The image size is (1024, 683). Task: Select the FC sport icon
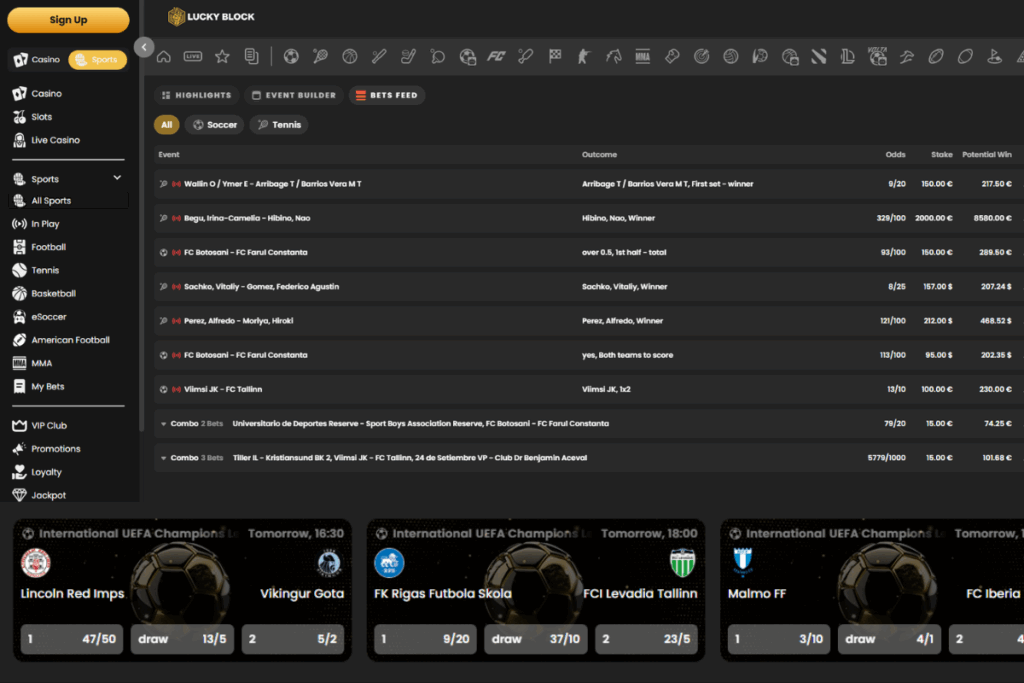point(496,57)
